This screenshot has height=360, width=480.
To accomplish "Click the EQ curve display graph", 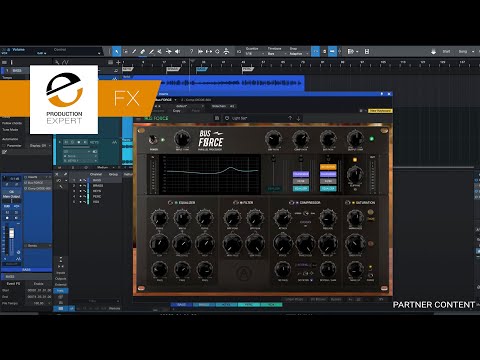I will click(210, 174).
